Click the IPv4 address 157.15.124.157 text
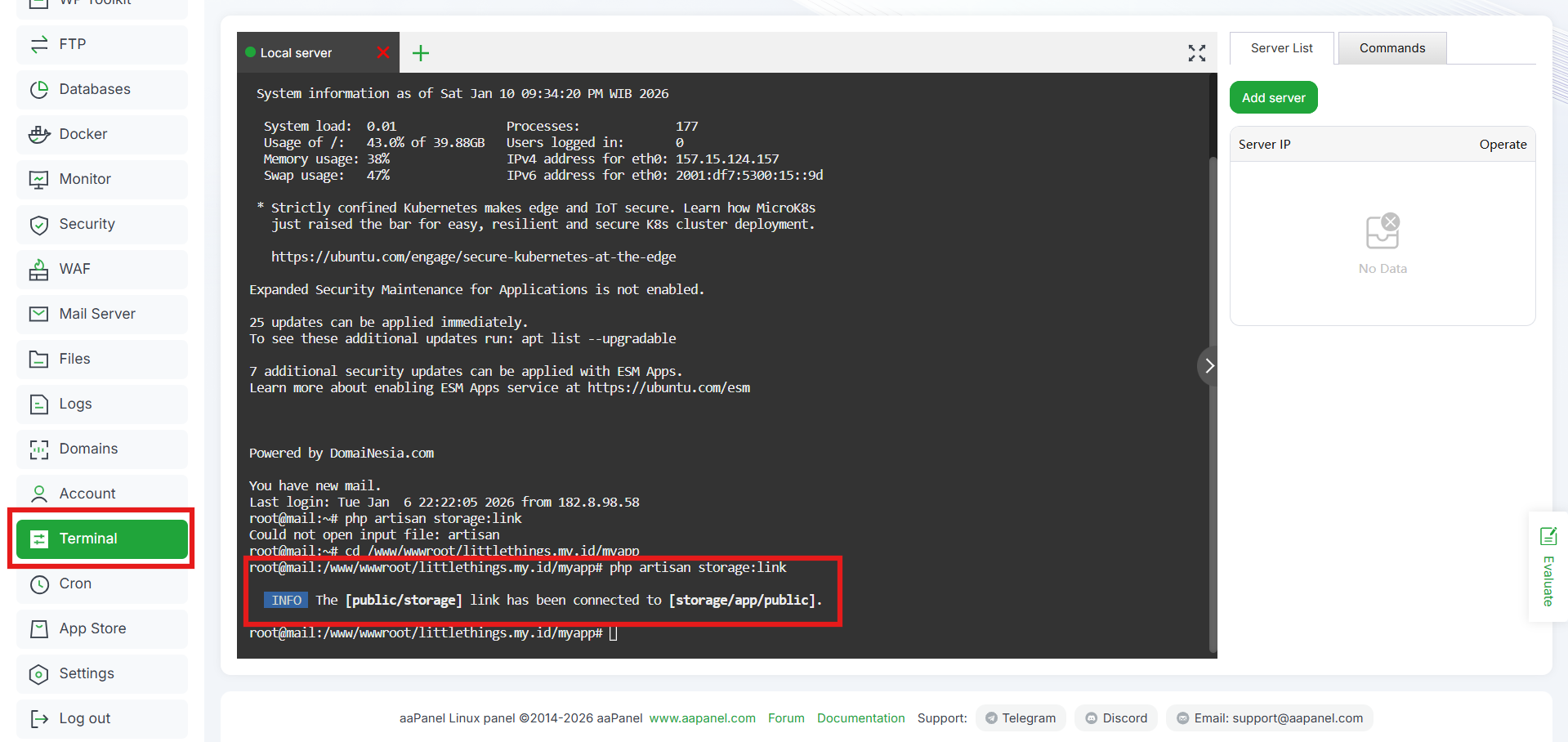This screenshot has height=742, width=1568. pos(727,159)
